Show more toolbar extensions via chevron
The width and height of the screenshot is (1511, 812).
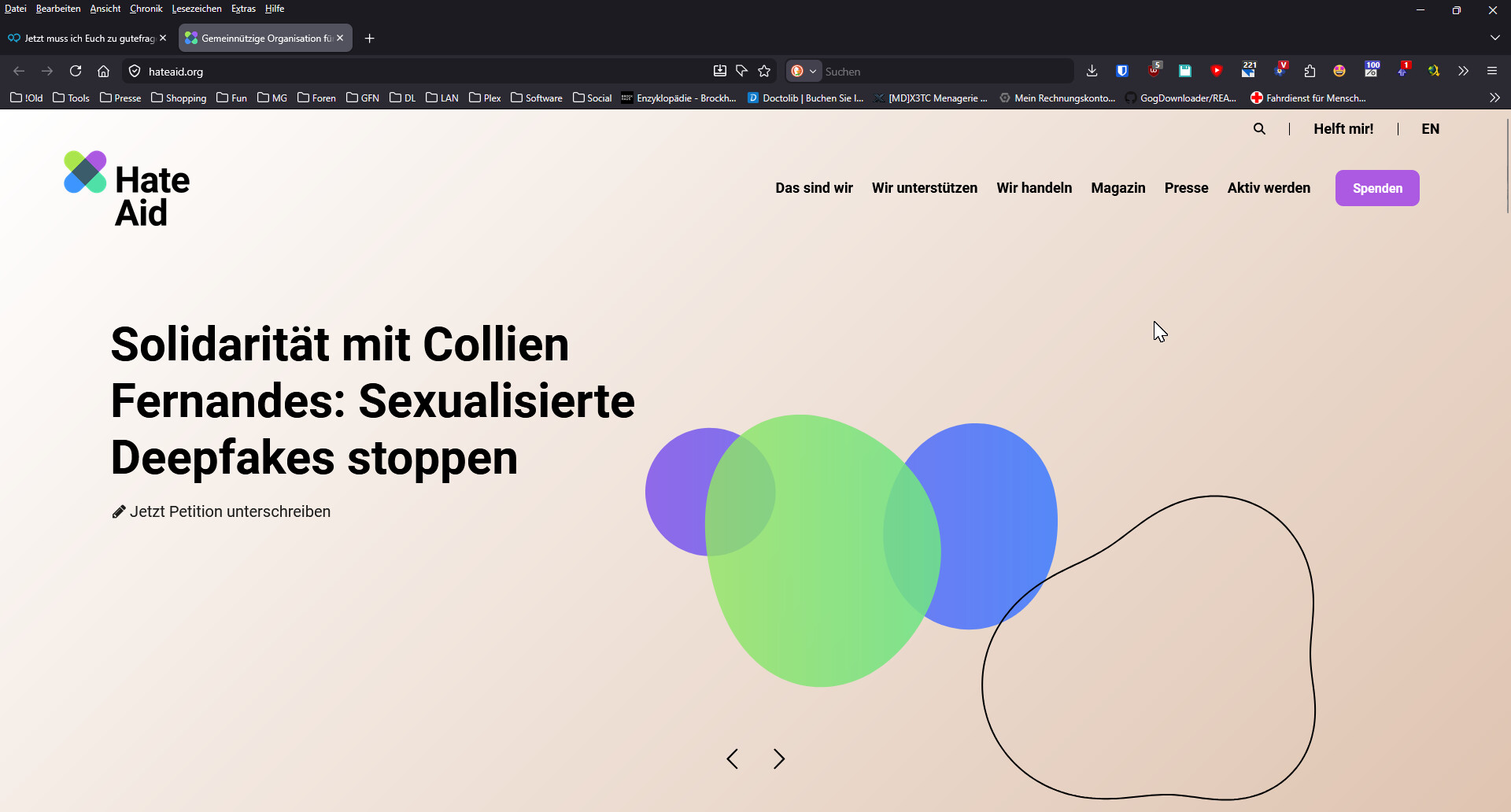coord(1463,71)
